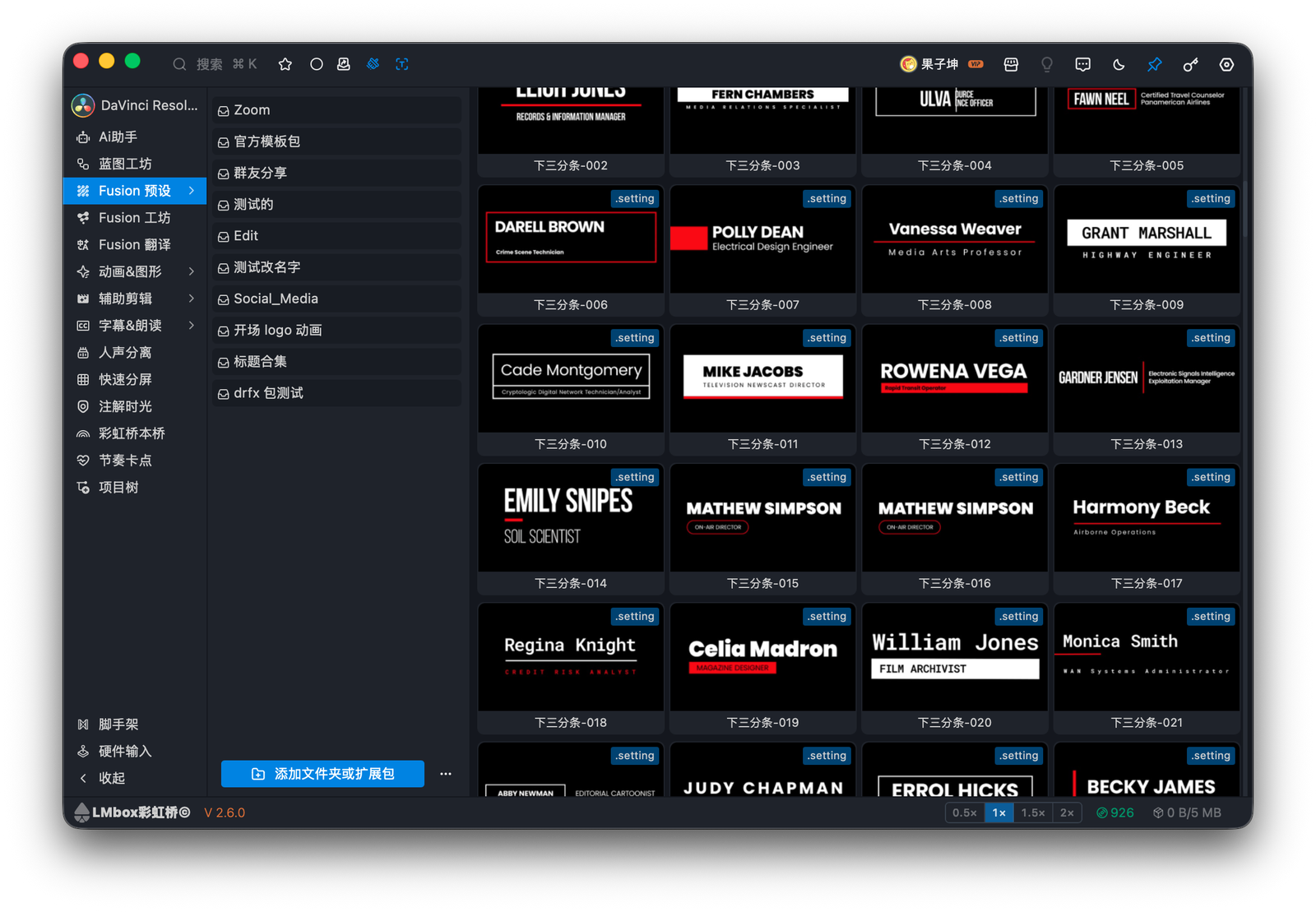Click the star favorites icon in top toolbar
The width and height of the screenshot is (1316, 912).
285,64
